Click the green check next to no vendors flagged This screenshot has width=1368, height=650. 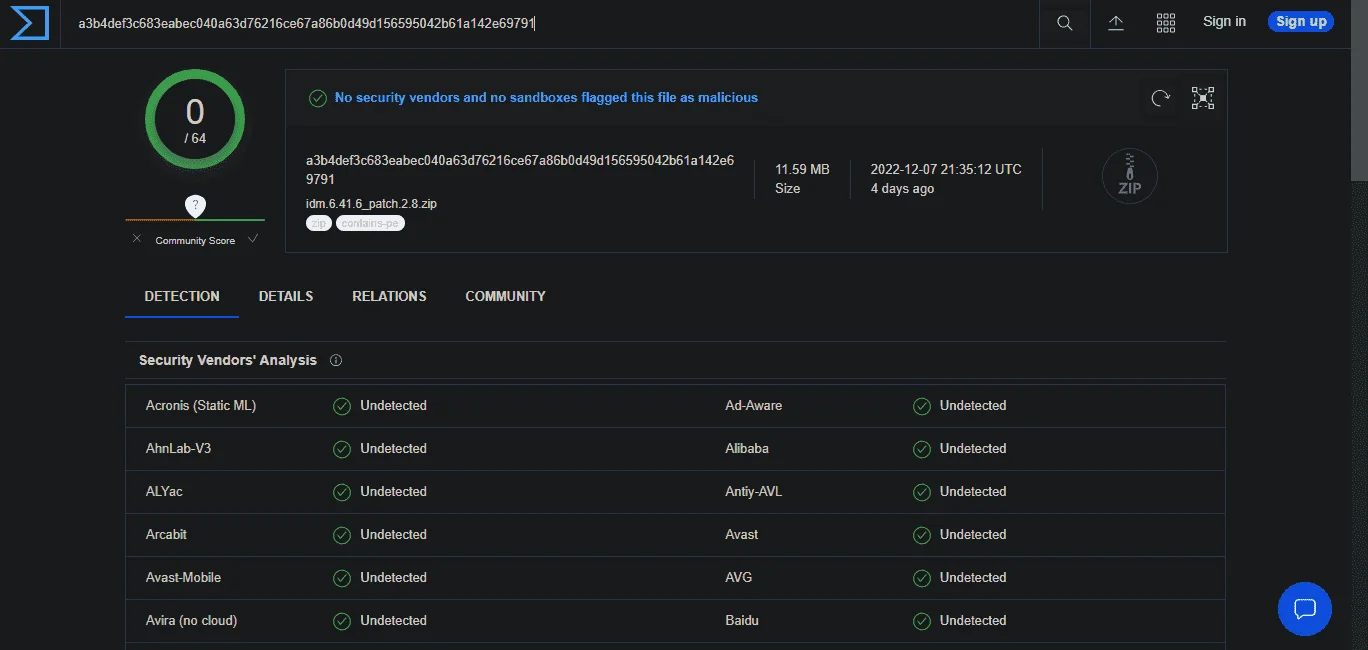(x=318, y=98)
